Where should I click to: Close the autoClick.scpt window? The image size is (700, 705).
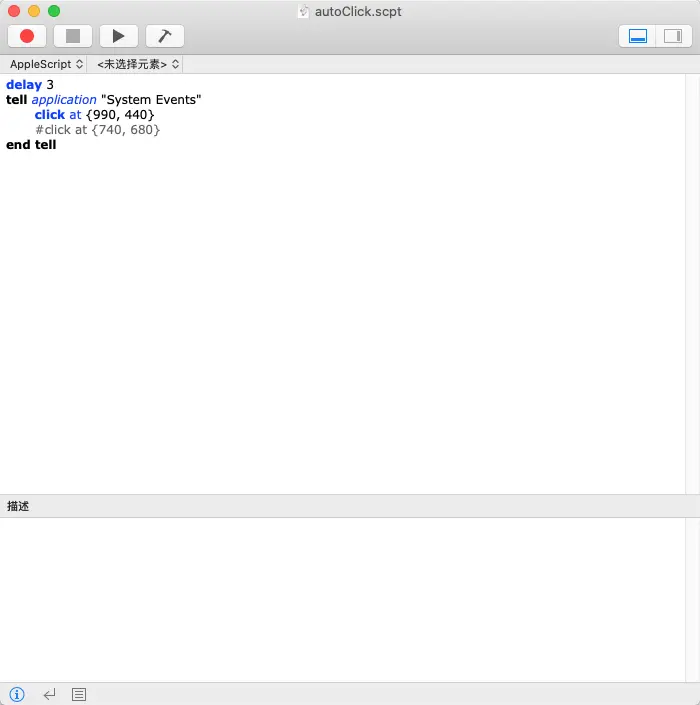tap(14, 11)
